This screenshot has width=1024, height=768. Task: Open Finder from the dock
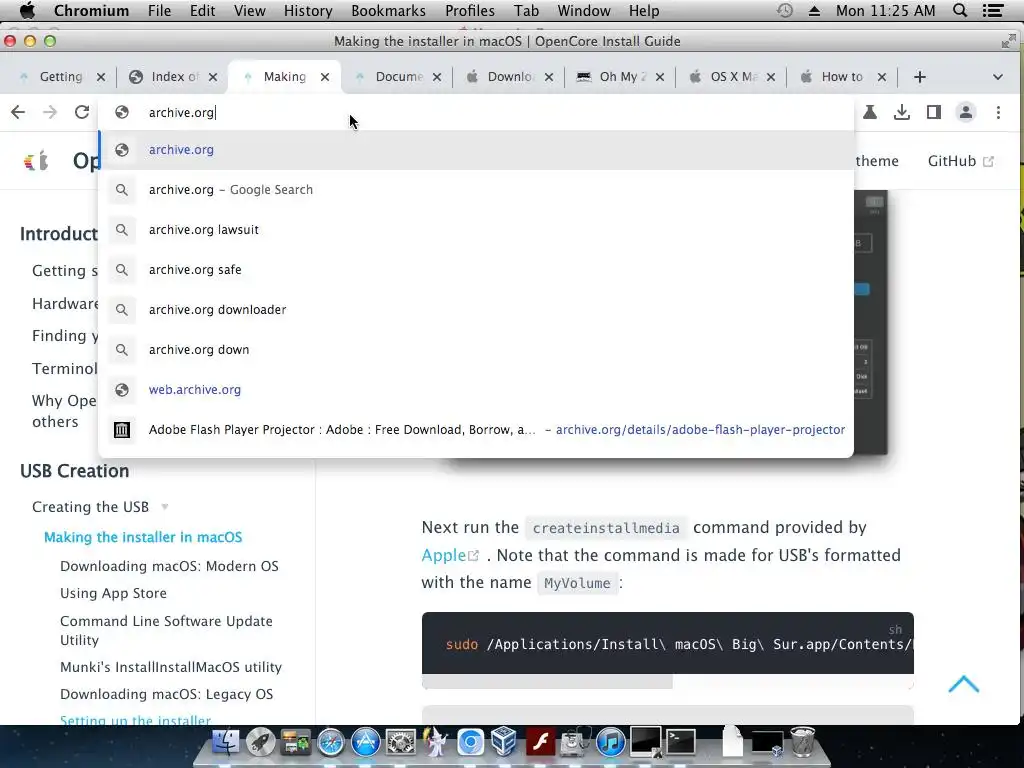(225, 743)
